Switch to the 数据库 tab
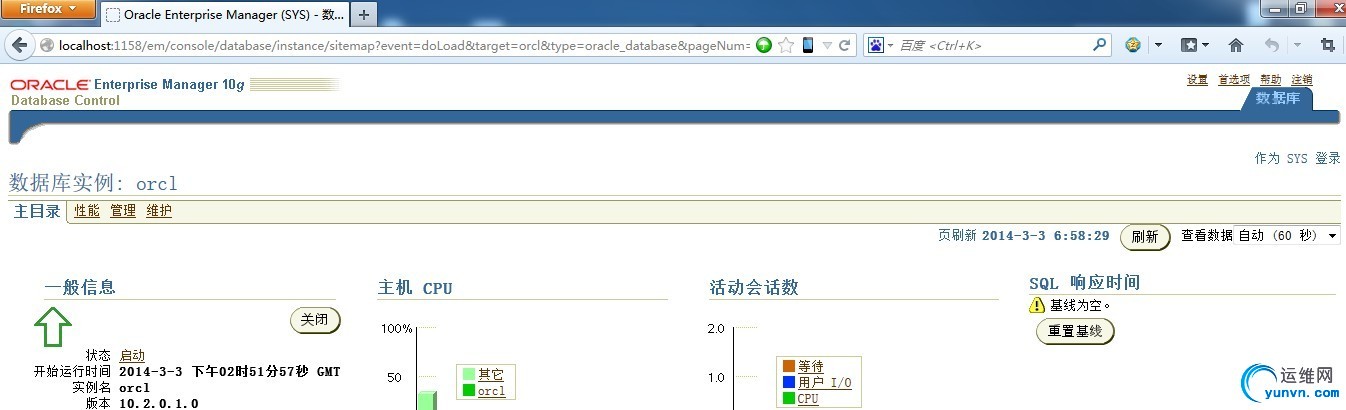 (x=1277, y=98)
